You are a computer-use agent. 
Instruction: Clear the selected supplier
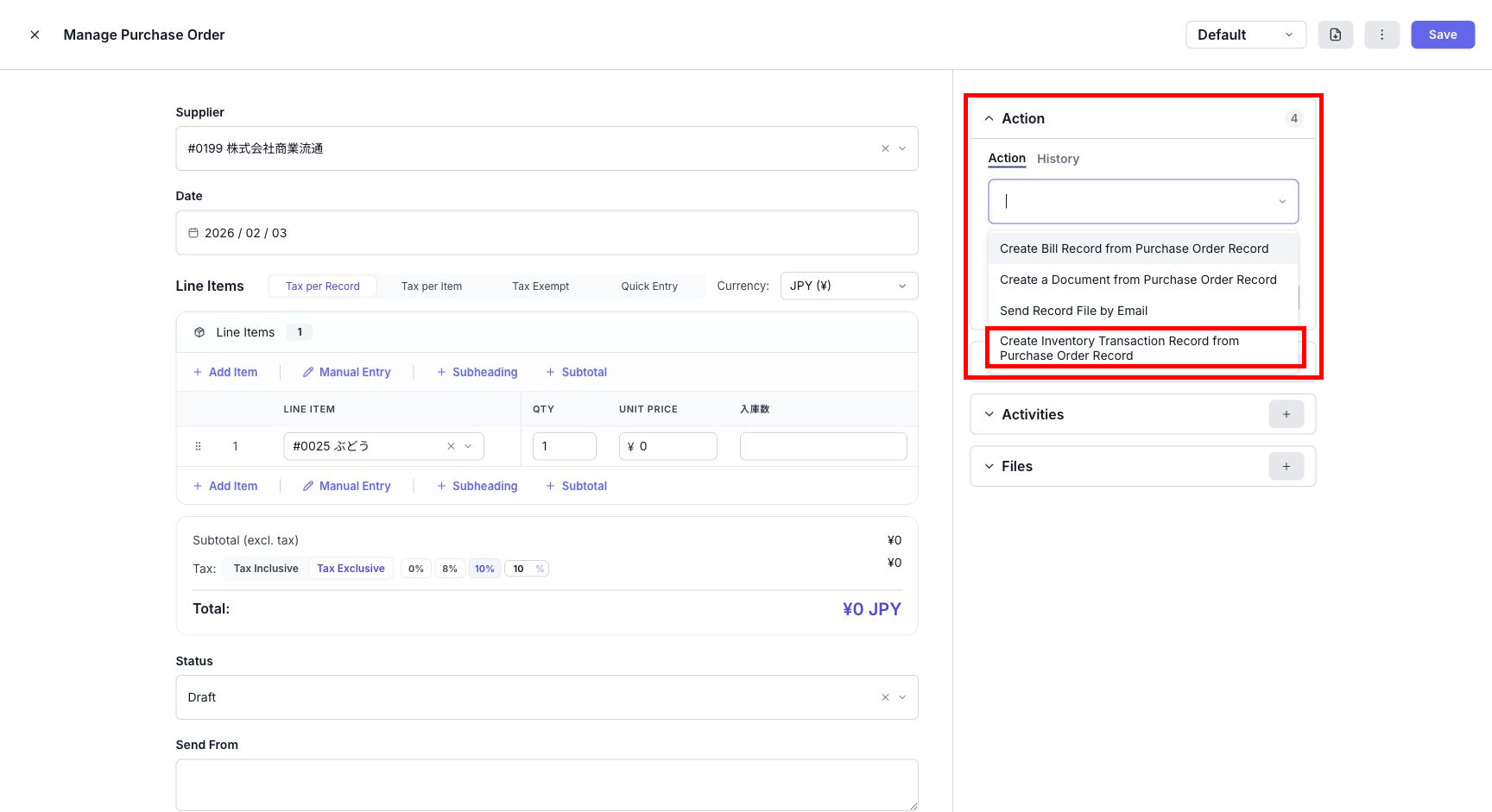tap(885, 148)
